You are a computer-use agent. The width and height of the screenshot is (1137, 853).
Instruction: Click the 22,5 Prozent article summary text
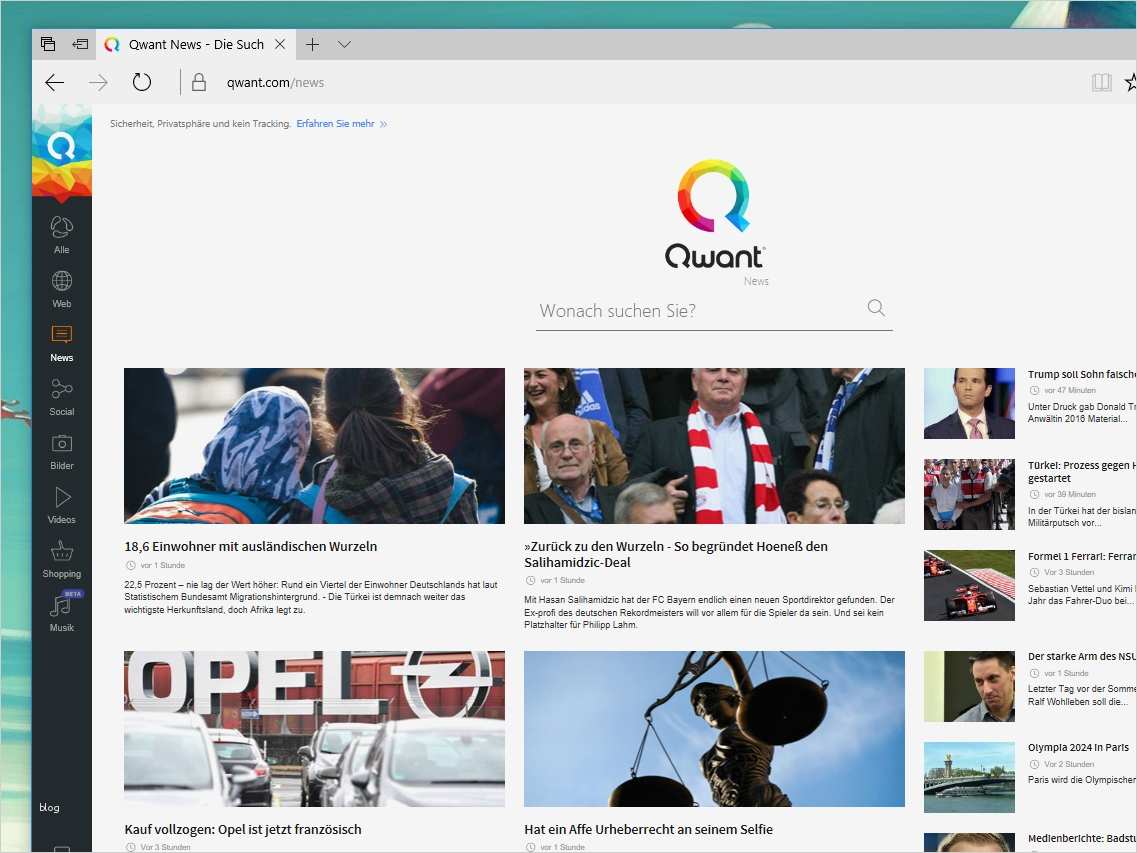tap(311, 597)
